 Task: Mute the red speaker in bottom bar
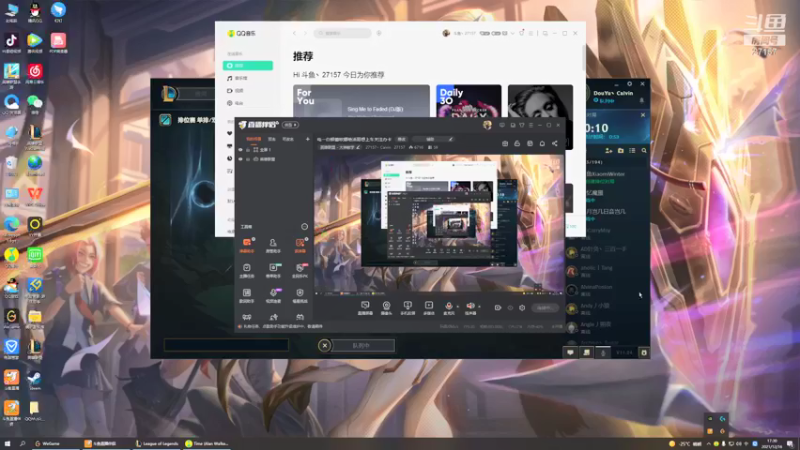click(470, 306)
